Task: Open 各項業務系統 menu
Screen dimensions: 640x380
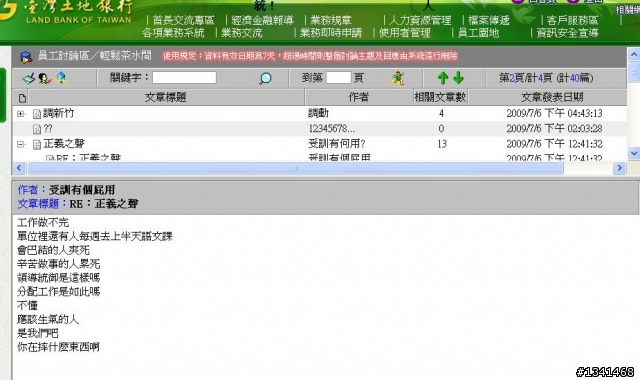Action: pos(173,33)
